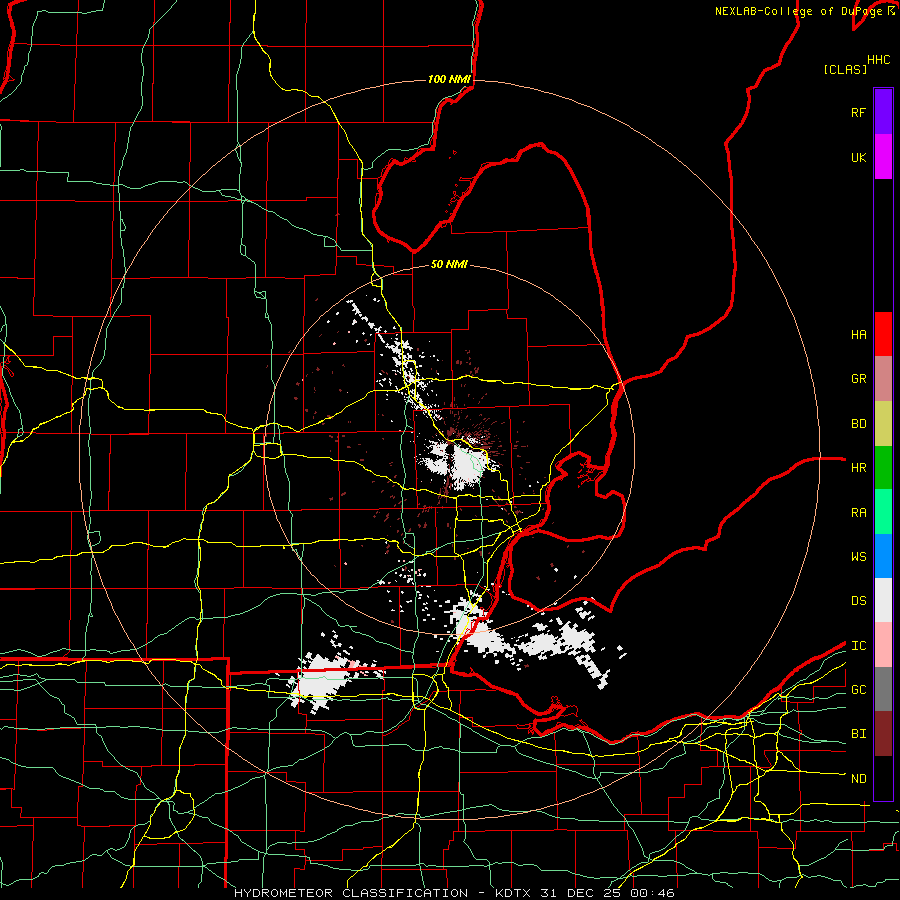Image resolution: width=900 pixels, height=900 pixels.
Task: Click the RA light green swatch
Action: point(883,512)
